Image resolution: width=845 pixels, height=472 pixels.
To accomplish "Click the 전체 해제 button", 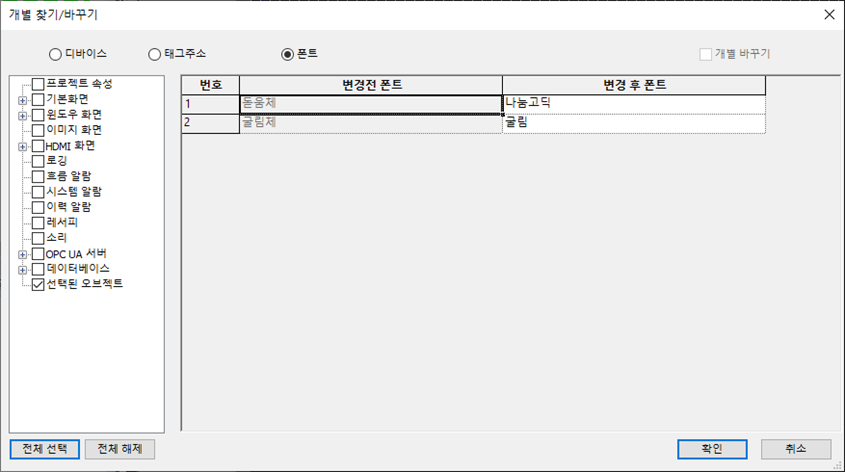I will (x=120, y=449).
